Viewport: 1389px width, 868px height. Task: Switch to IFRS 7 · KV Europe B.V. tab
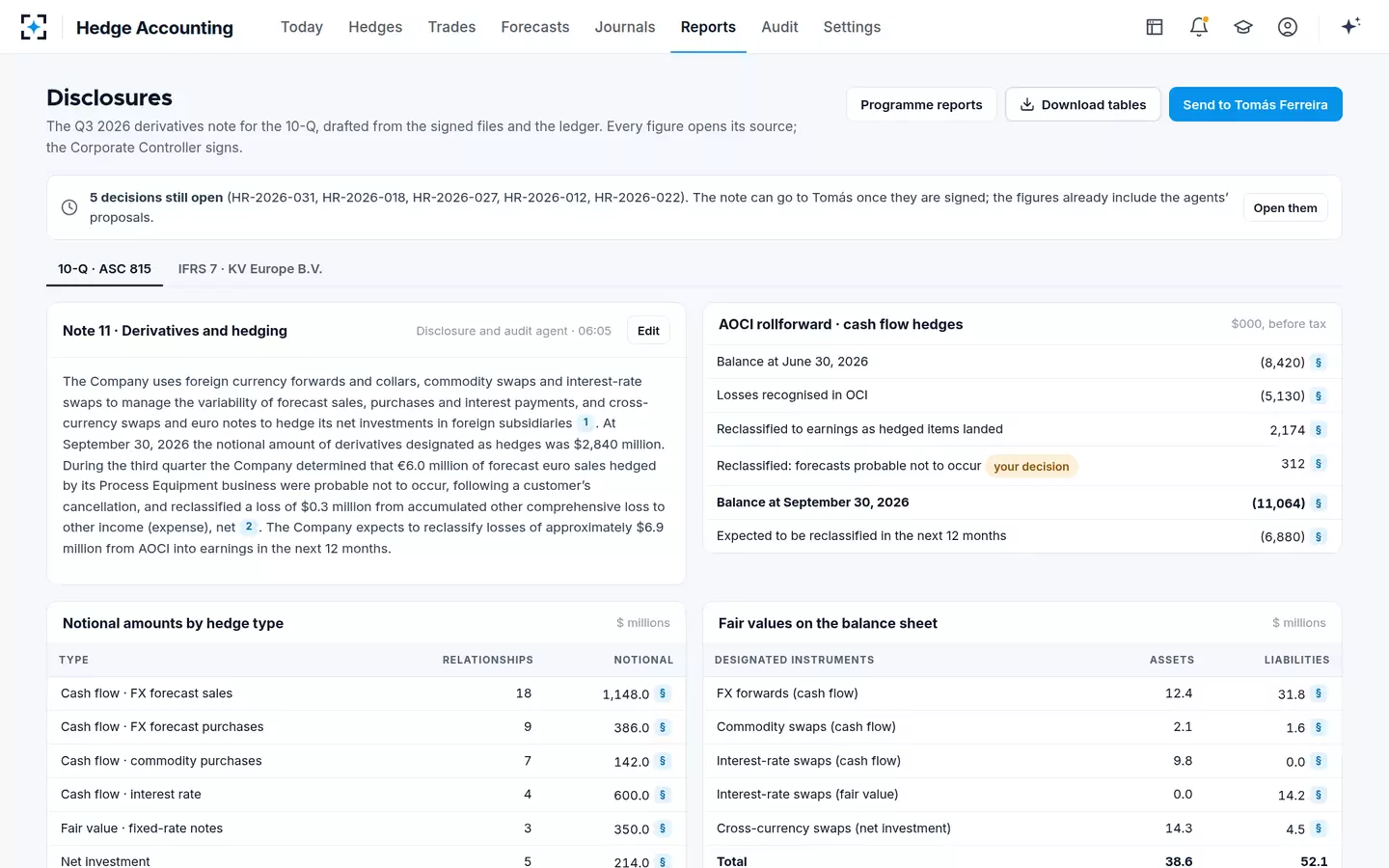(x=250, y=269)
